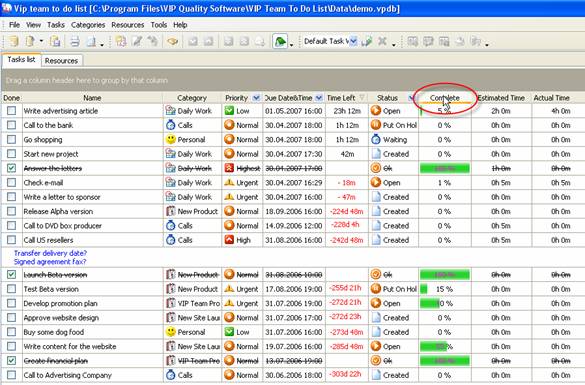Click the Urgent warning icon for Check e-mail
This screenshot has height=385, width=585.
click(229, 182)
